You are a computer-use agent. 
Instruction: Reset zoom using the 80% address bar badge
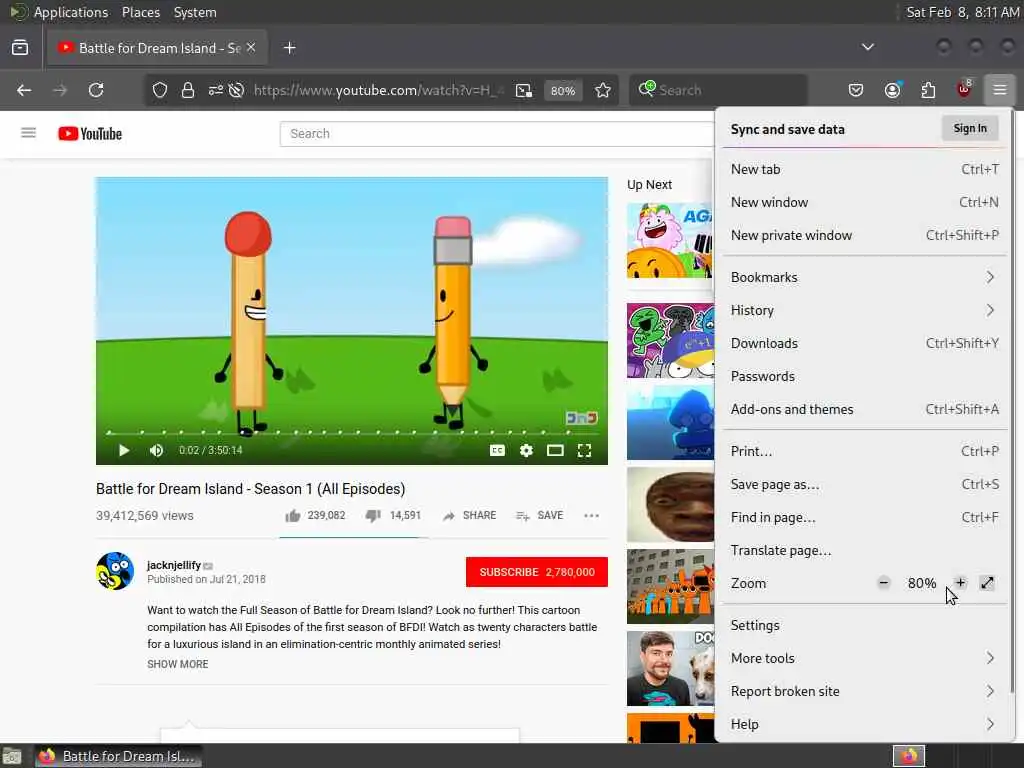(x=562, y=91)
